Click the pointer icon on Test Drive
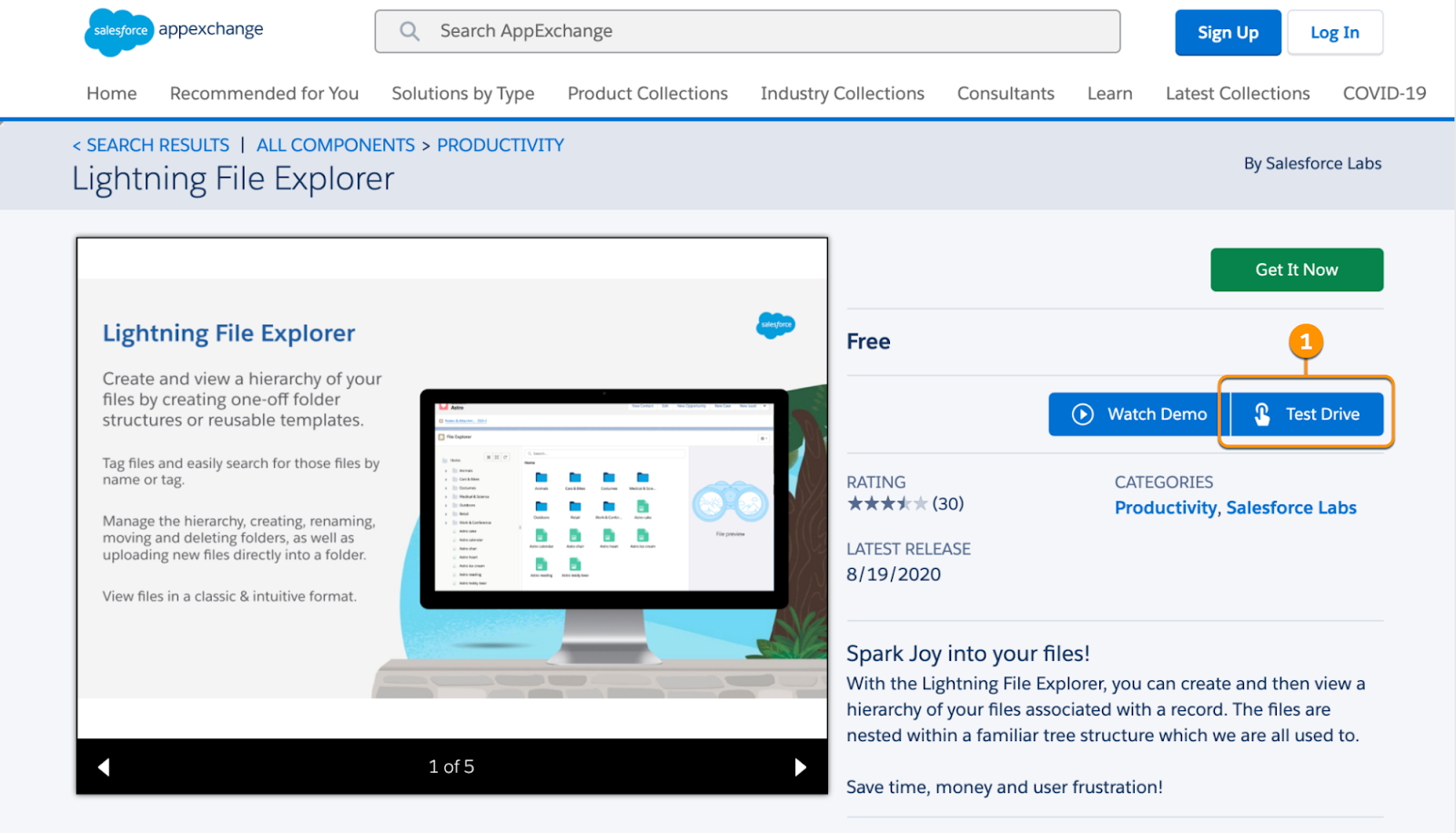 (1262, 414)
